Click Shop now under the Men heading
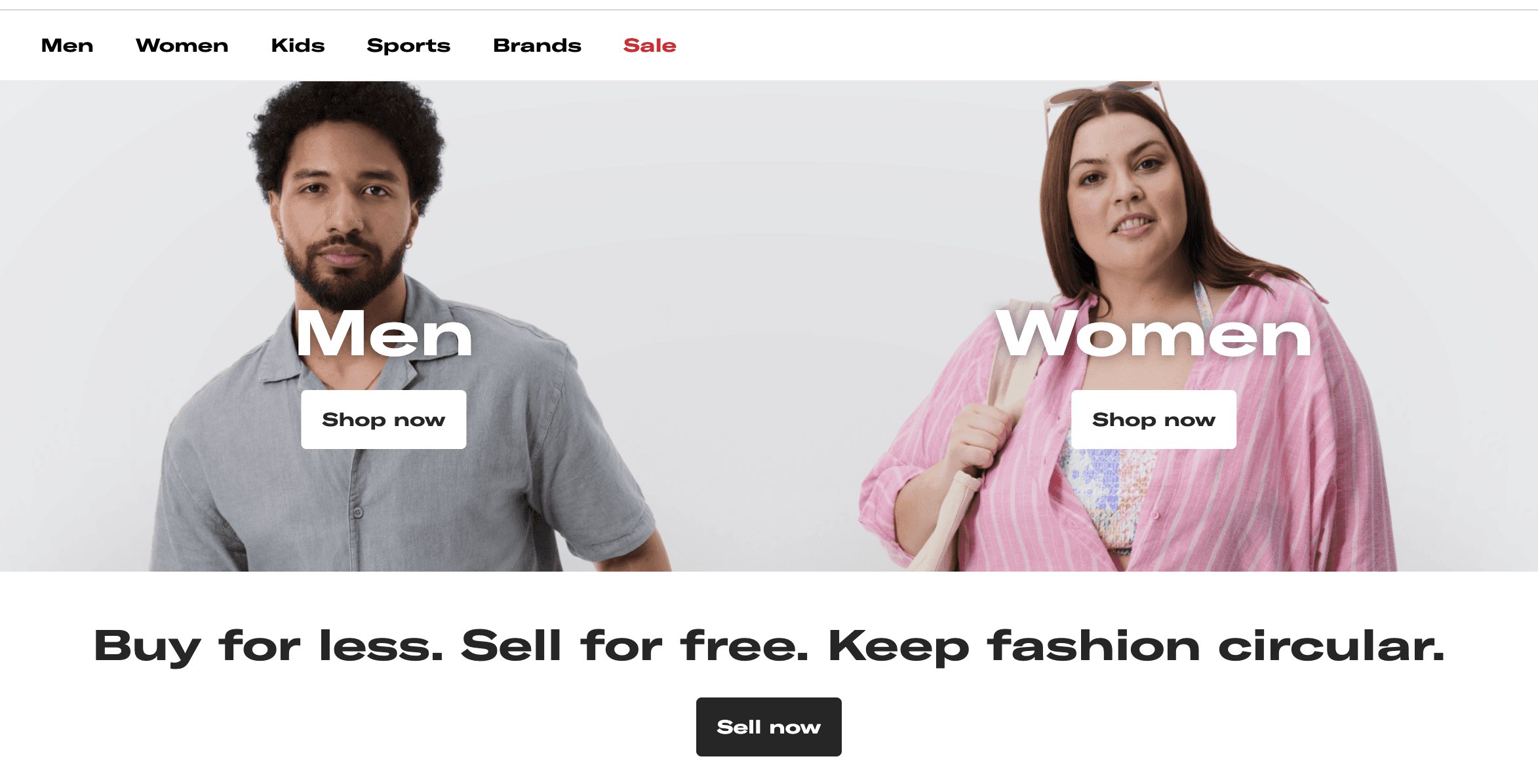Viewport: 1538px width, 784px height. pyautogui.click(x=384, y=420)
